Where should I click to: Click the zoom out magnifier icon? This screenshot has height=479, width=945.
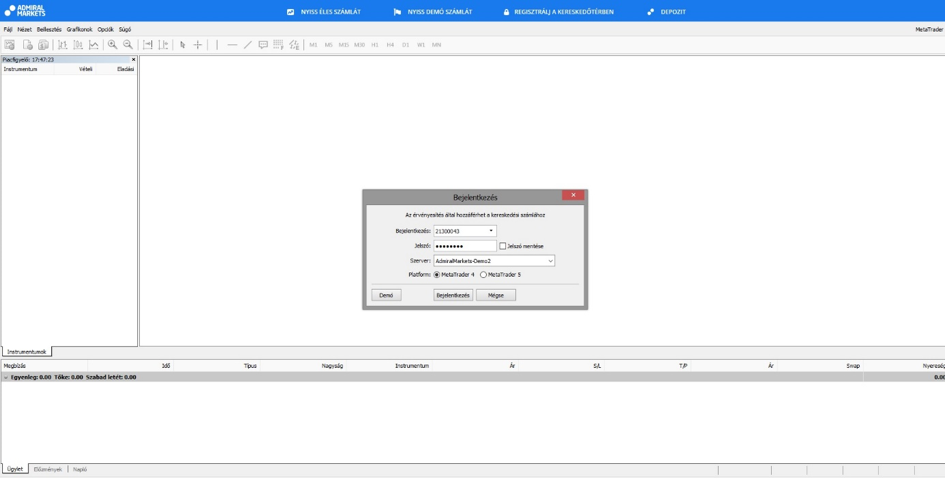pyautogui.click(x=128, y=45)
